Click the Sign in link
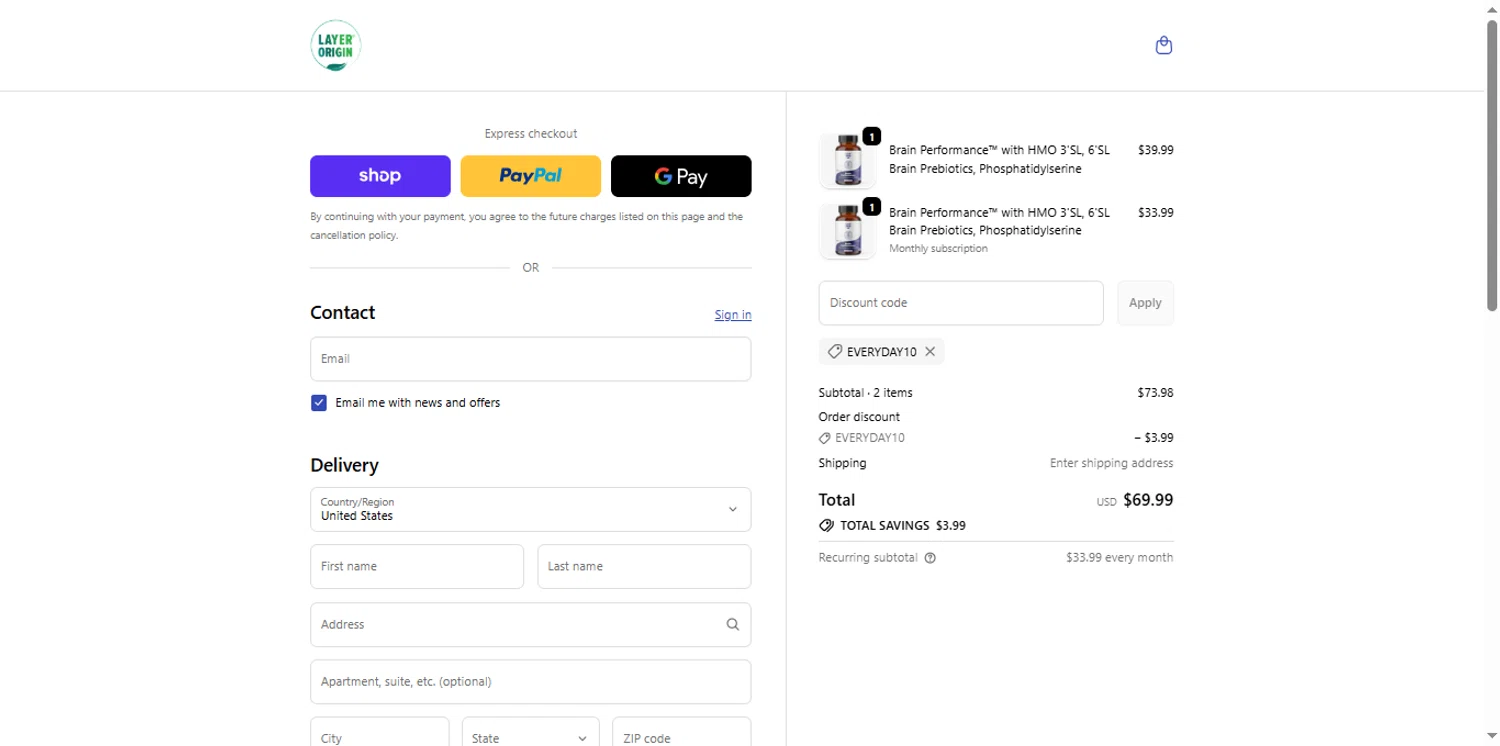 pyautogui.click(x=733, y=315)
